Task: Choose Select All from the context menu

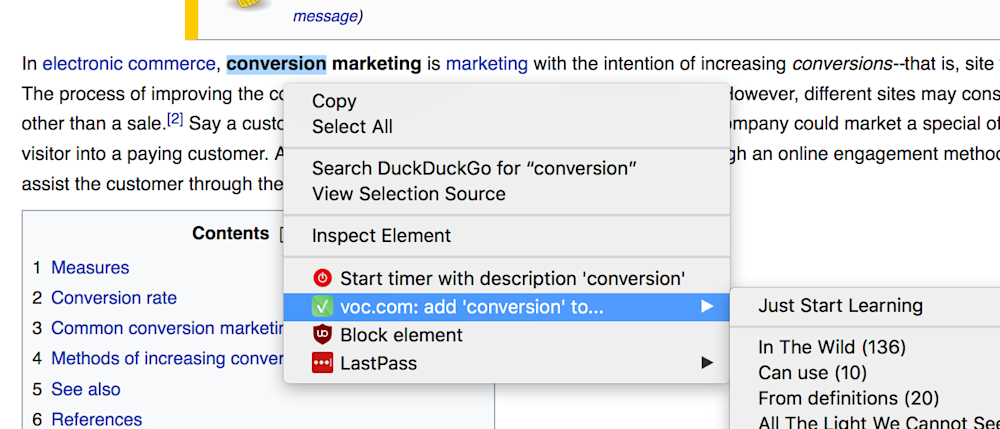Action: point(352,127)
